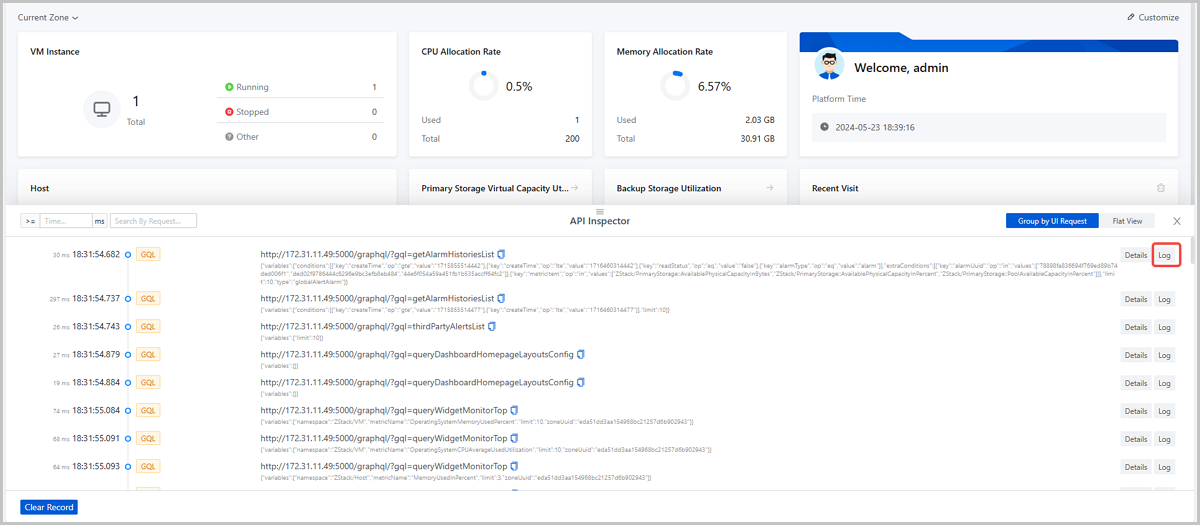This screenshot has height=525, width=1200.
Task: Click the VM Instance monitor icon
Action: tap(102, 109)
